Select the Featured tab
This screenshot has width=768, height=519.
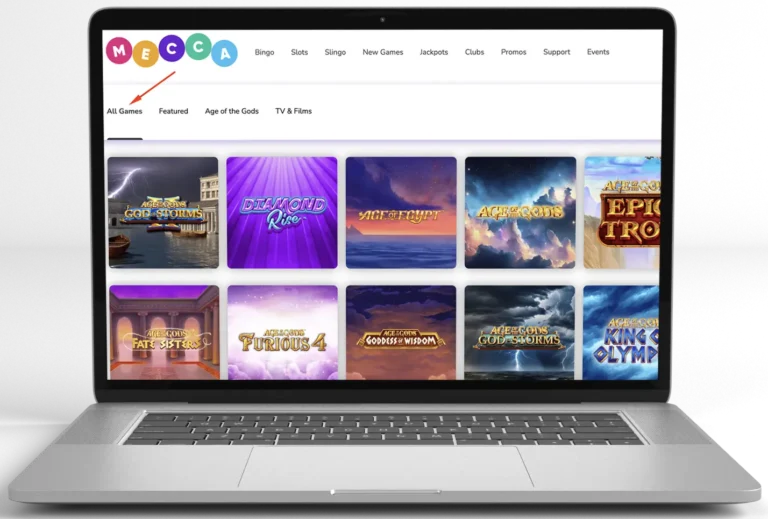(x=173, y=111)
